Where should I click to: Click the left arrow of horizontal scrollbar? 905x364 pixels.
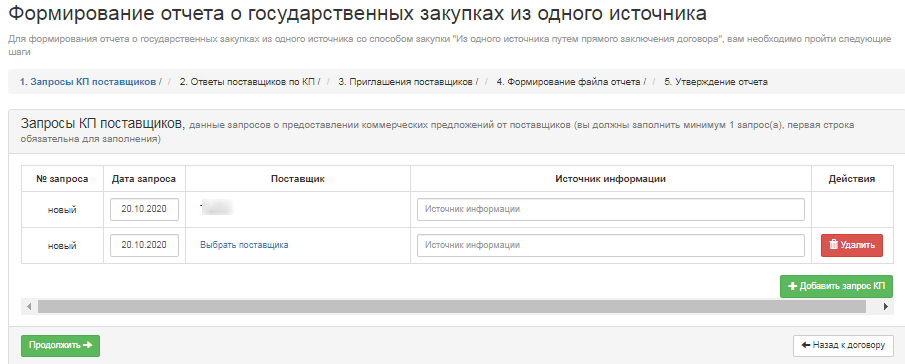pyautogui.click(x=29, y=306)
